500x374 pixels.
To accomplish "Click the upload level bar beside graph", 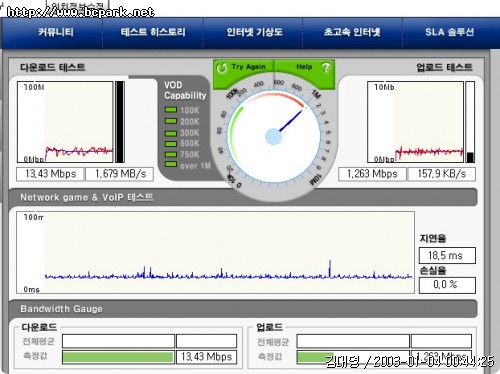I will (470, 122).
